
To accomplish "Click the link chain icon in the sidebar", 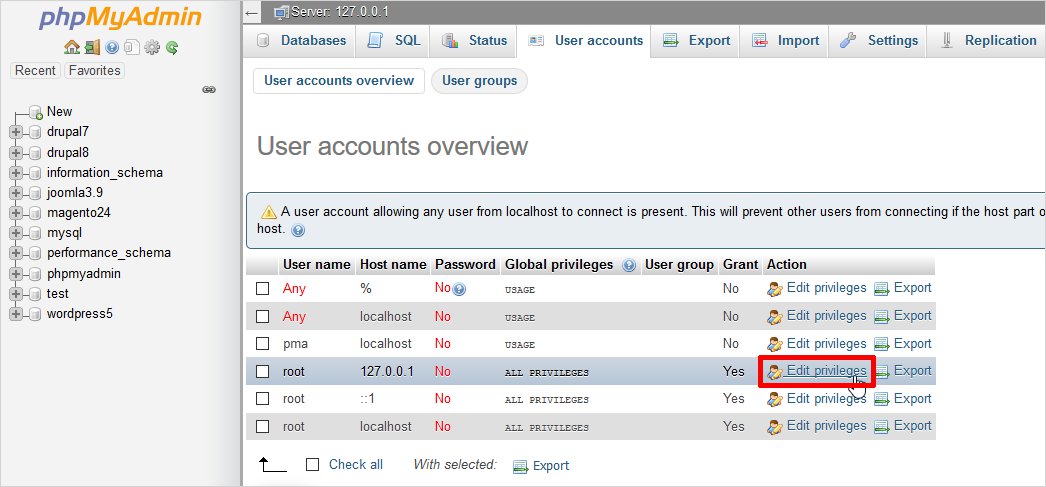I will (209, 89).
